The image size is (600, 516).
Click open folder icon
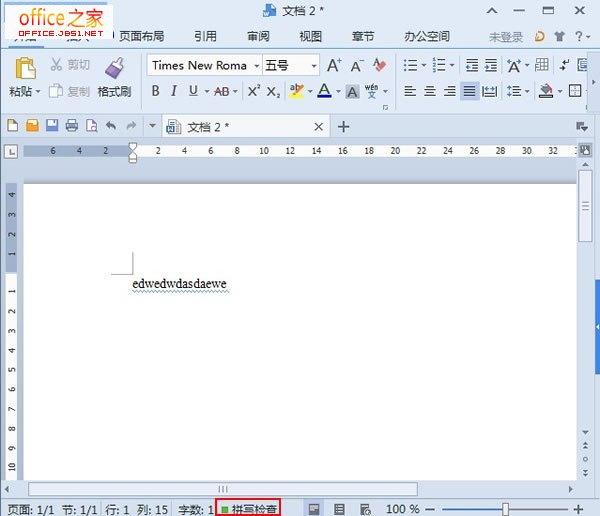pyautogui.click(x=33, y=126)
